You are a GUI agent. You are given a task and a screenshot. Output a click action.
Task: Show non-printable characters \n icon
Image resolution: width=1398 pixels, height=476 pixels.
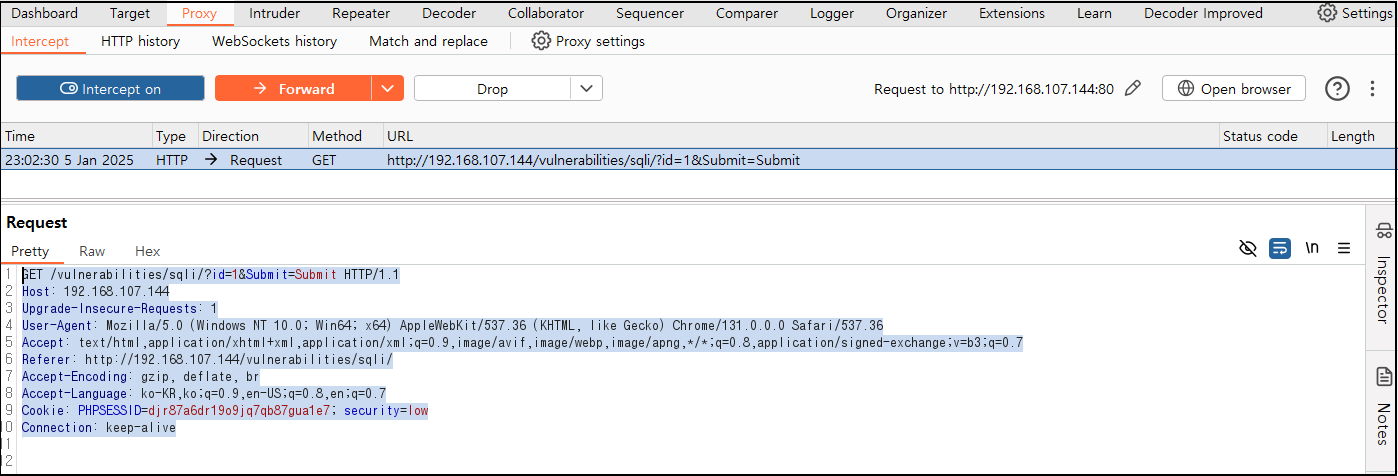coord(1312,248)
